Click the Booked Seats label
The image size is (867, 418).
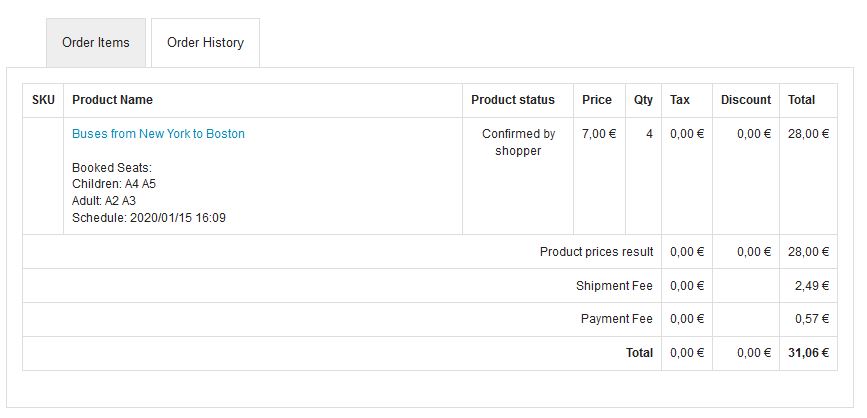(x=112, y=168)
